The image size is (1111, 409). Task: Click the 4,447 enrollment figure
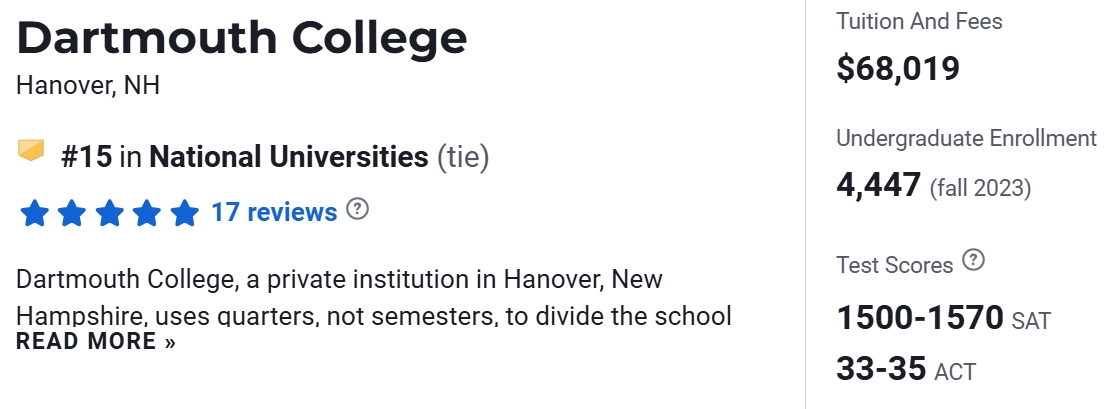pyautogui.click(x=878, y=185)
